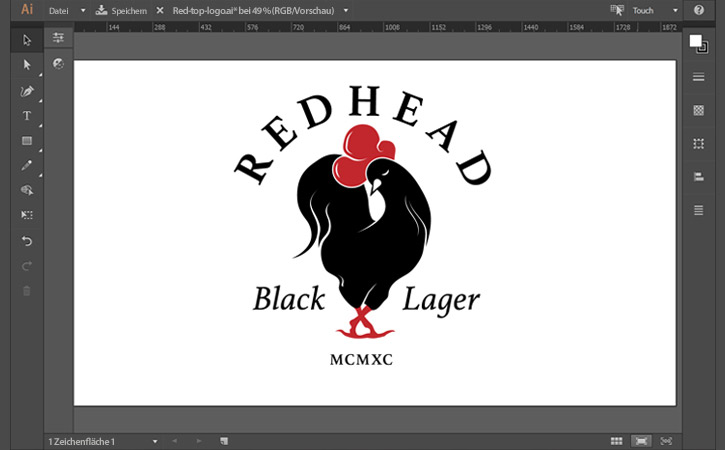The image size is (725, 450).
Task: Open the Datei menu
Action: [x=59, y=11]
